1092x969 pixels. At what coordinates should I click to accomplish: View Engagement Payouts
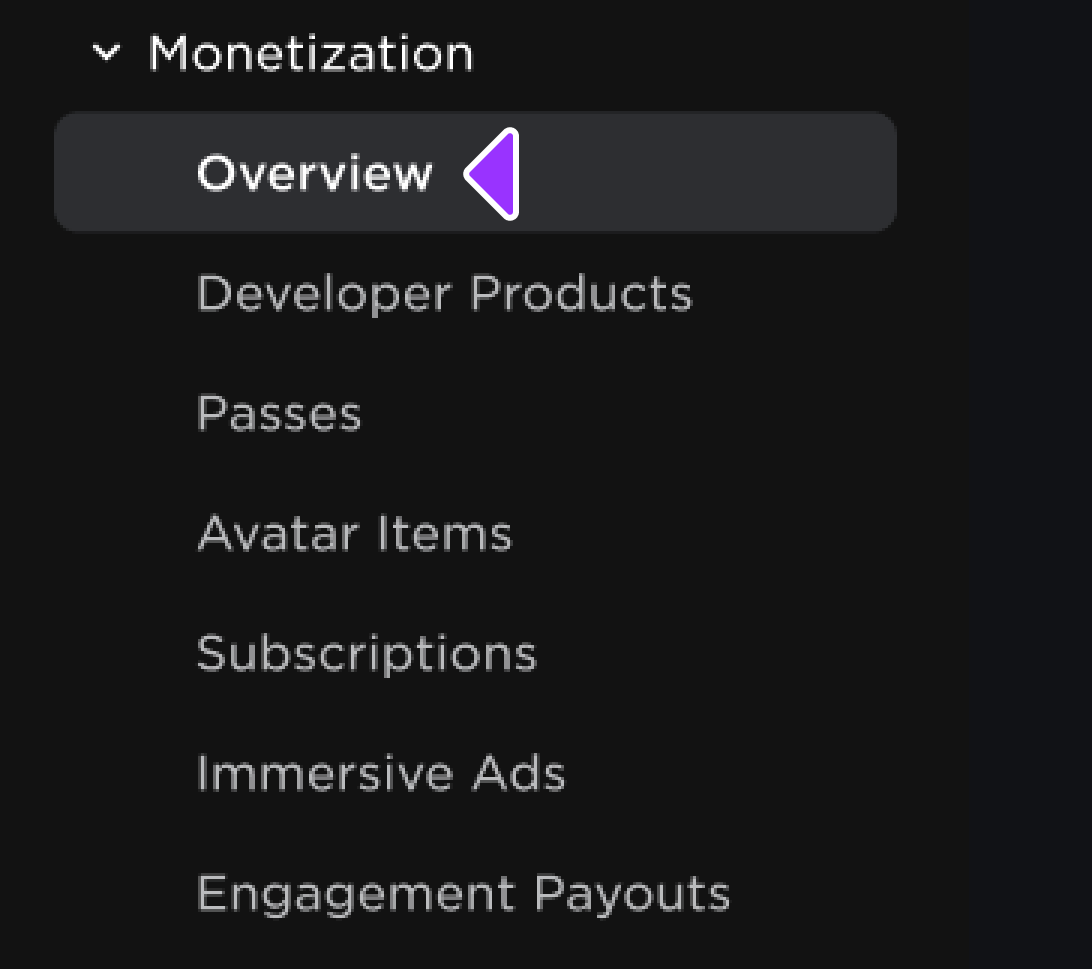coord(463,894)
